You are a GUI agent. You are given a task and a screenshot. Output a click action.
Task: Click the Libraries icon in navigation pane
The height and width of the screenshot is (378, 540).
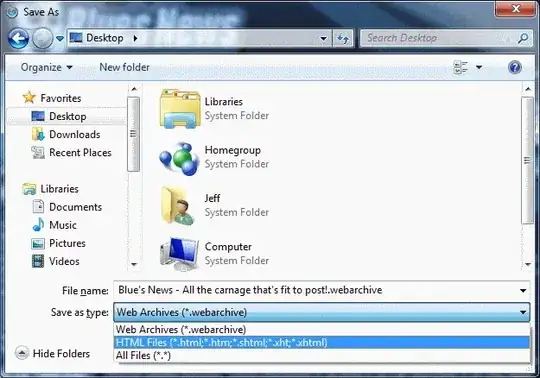[29, 189]
